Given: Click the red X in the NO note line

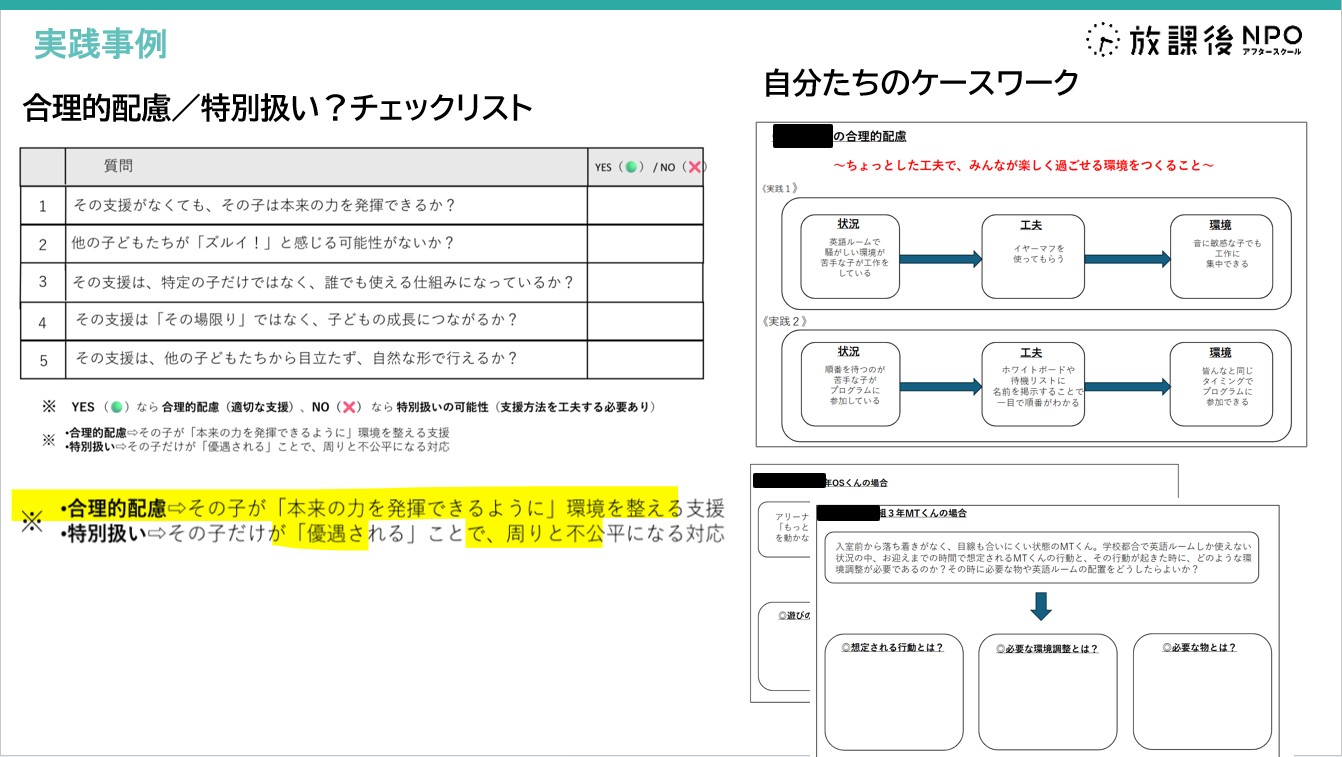Looking at the screenshot, I should 349,407.
